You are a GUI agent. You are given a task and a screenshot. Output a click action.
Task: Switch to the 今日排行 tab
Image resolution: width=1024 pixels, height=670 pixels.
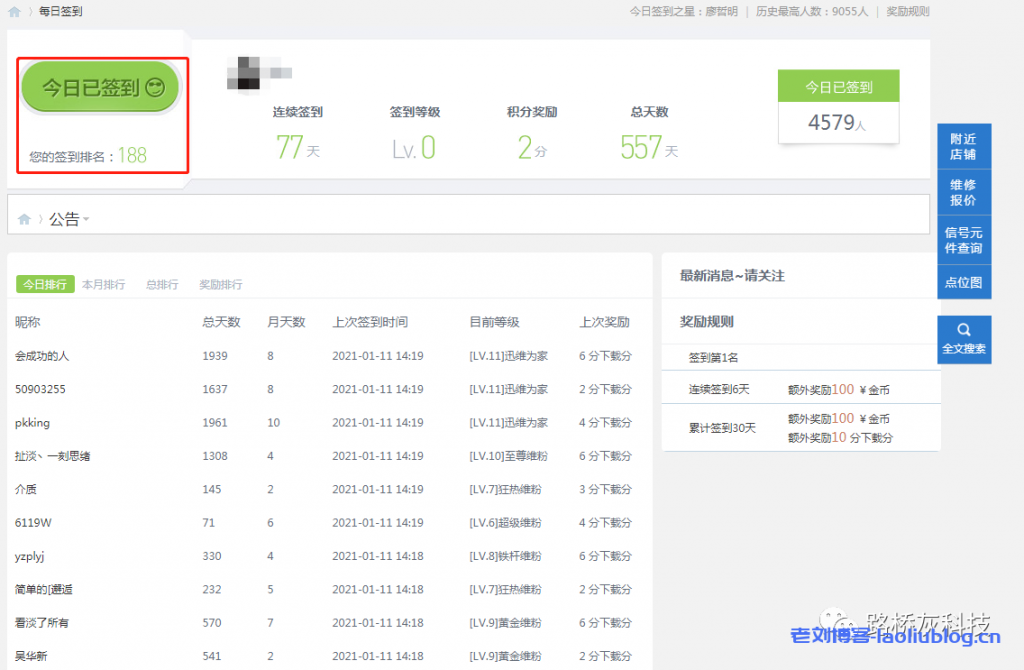coord(45,284)
